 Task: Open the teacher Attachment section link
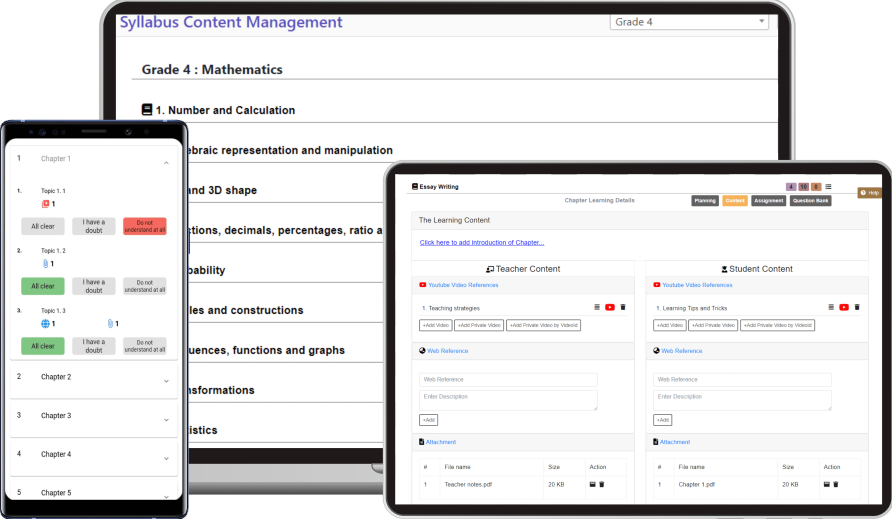(441, 442)
